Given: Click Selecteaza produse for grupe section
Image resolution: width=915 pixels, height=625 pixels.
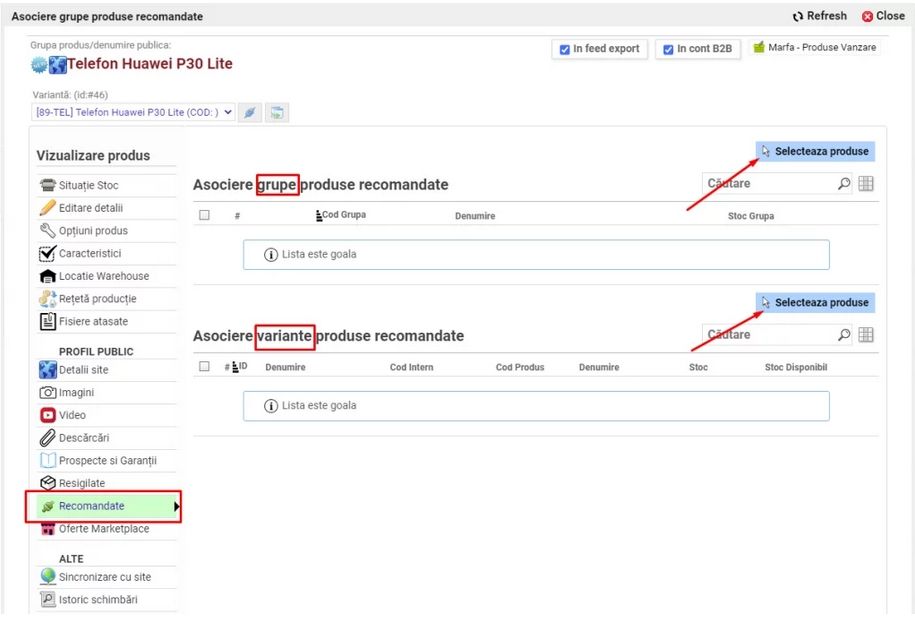Looking at the screenshot, I should [814, 151].
